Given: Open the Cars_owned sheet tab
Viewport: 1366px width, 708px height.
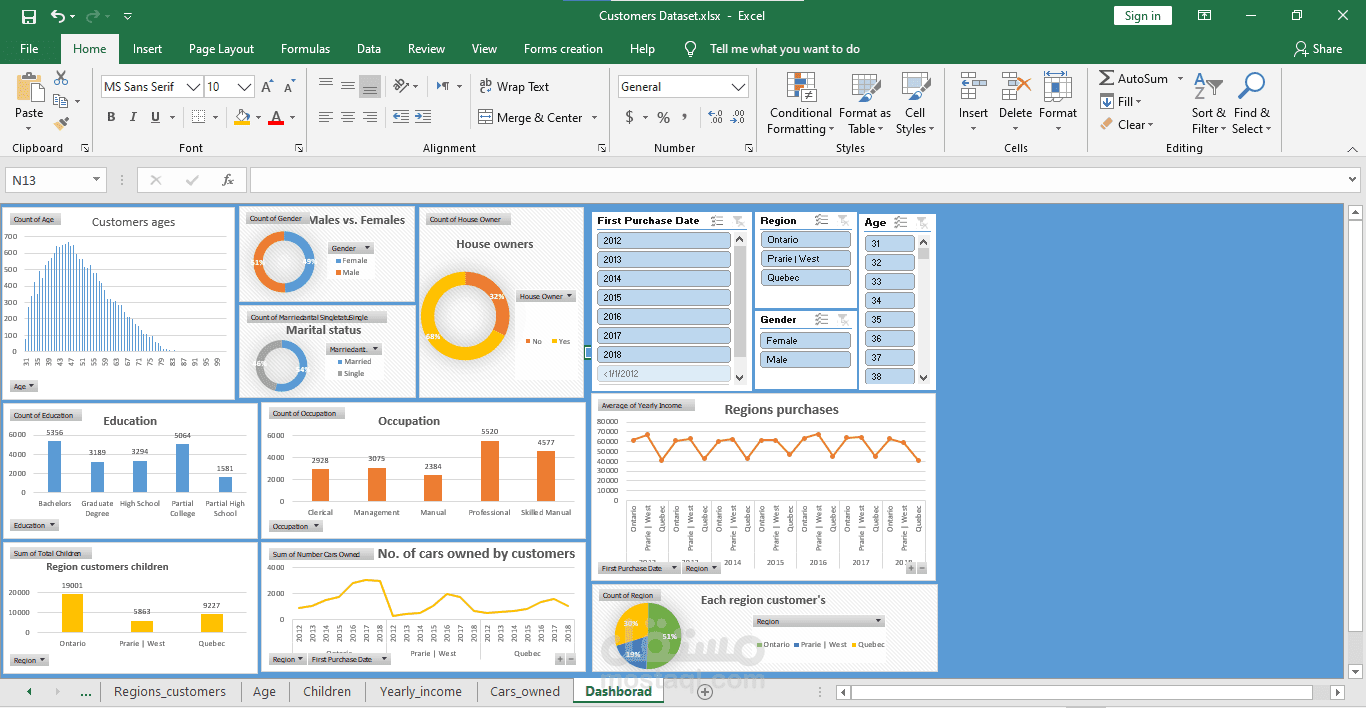Looking at the screenshot, I should click(524, 691).
